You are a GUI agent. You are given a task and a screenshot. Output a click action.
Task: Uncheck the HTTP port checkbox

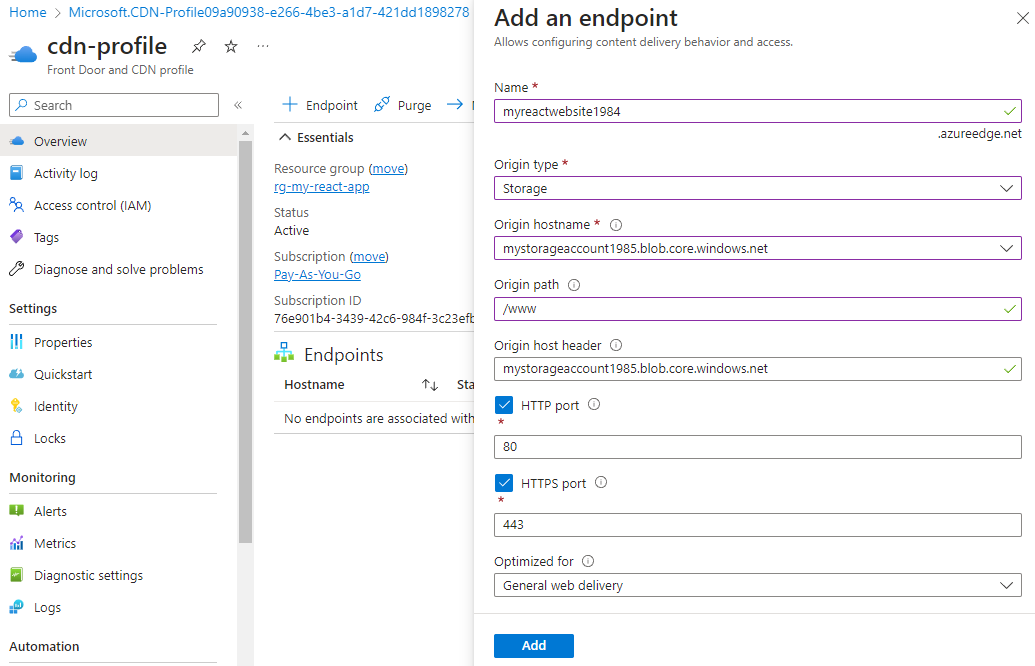point(504,405)
